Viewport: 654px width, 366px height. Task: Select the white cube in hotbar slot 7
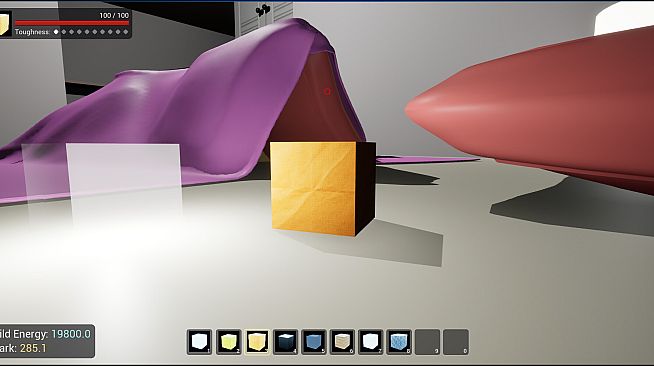tap(370, 342)
